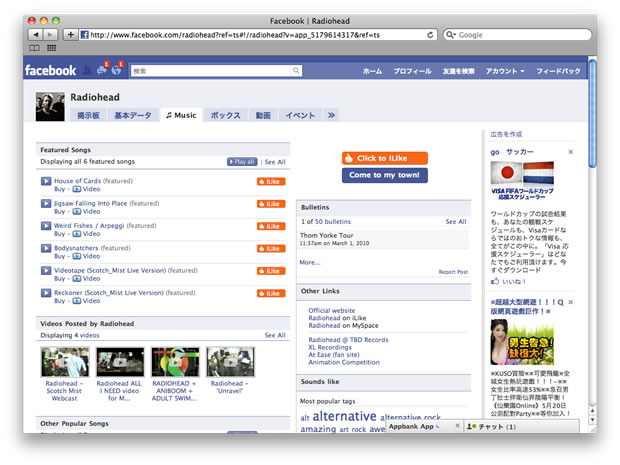Open See All for videos
The image size is (620, 465).
coord(275,335)
